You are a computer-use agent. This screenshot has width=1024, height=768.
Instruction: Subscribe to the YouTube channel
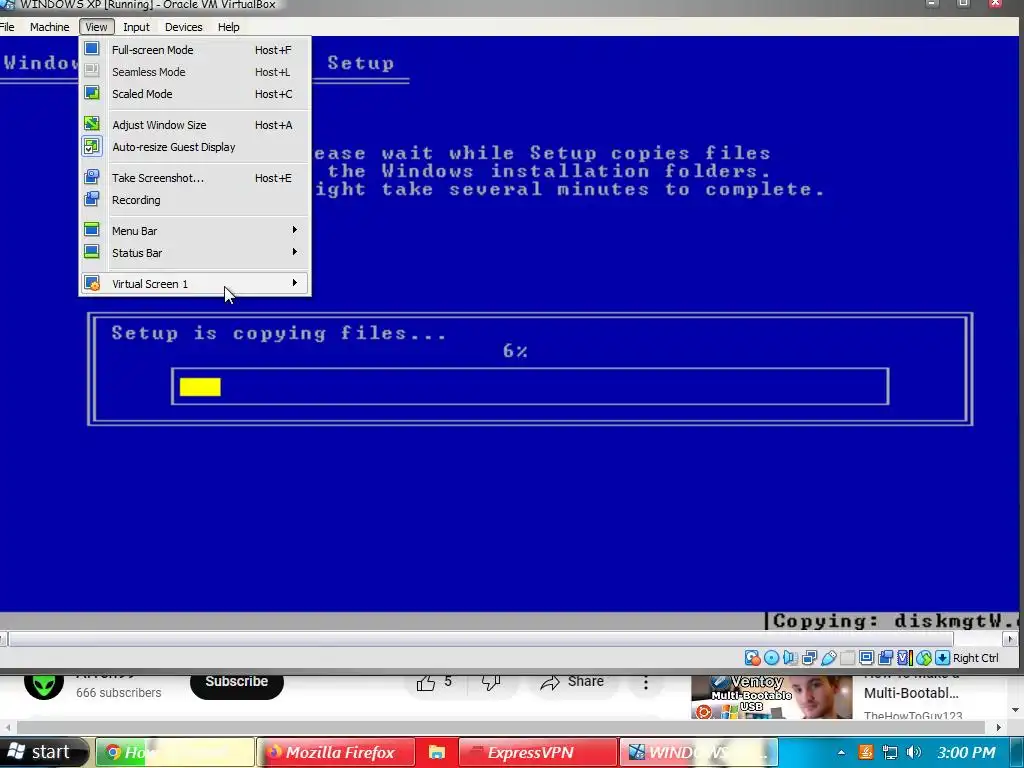click(236, 684)
